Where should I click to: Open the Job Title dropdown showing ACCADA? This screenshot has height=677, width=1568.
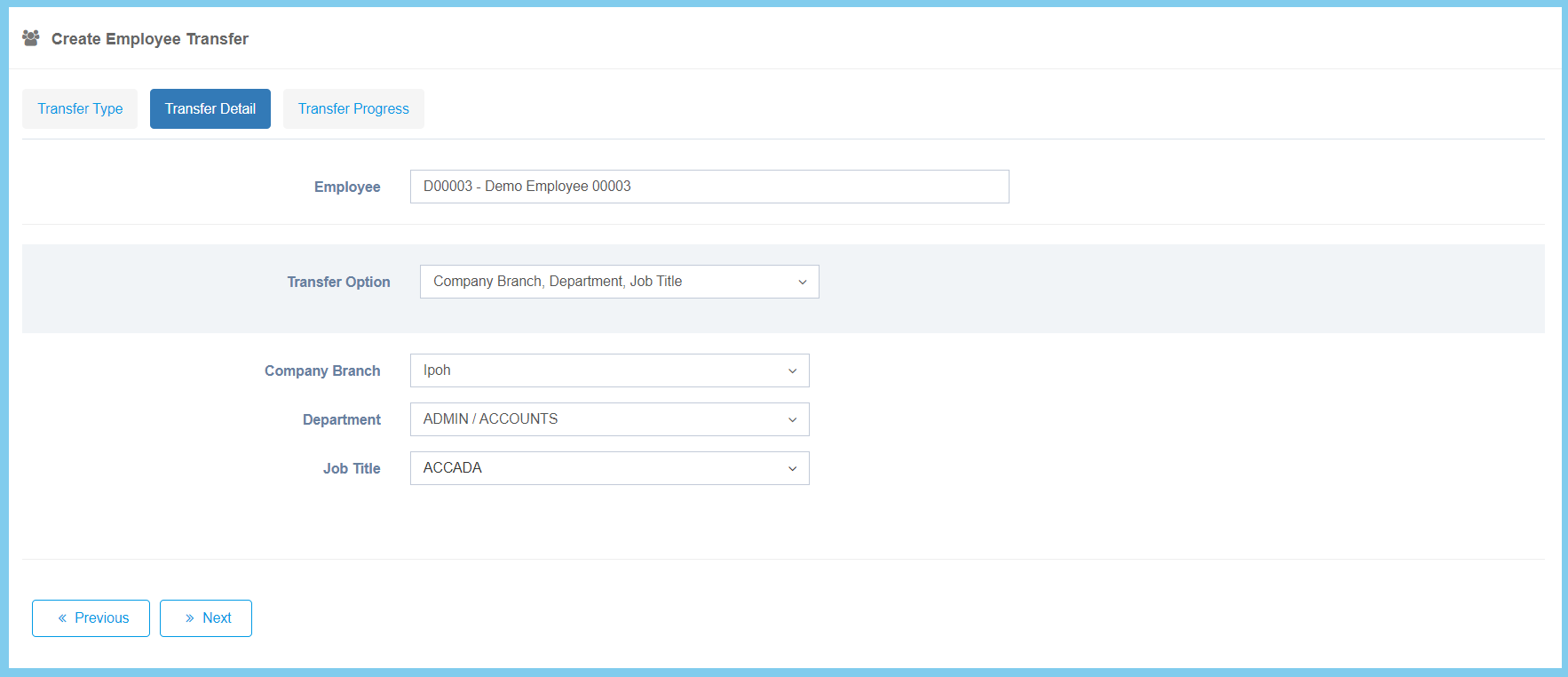click(x=609, y=468)
